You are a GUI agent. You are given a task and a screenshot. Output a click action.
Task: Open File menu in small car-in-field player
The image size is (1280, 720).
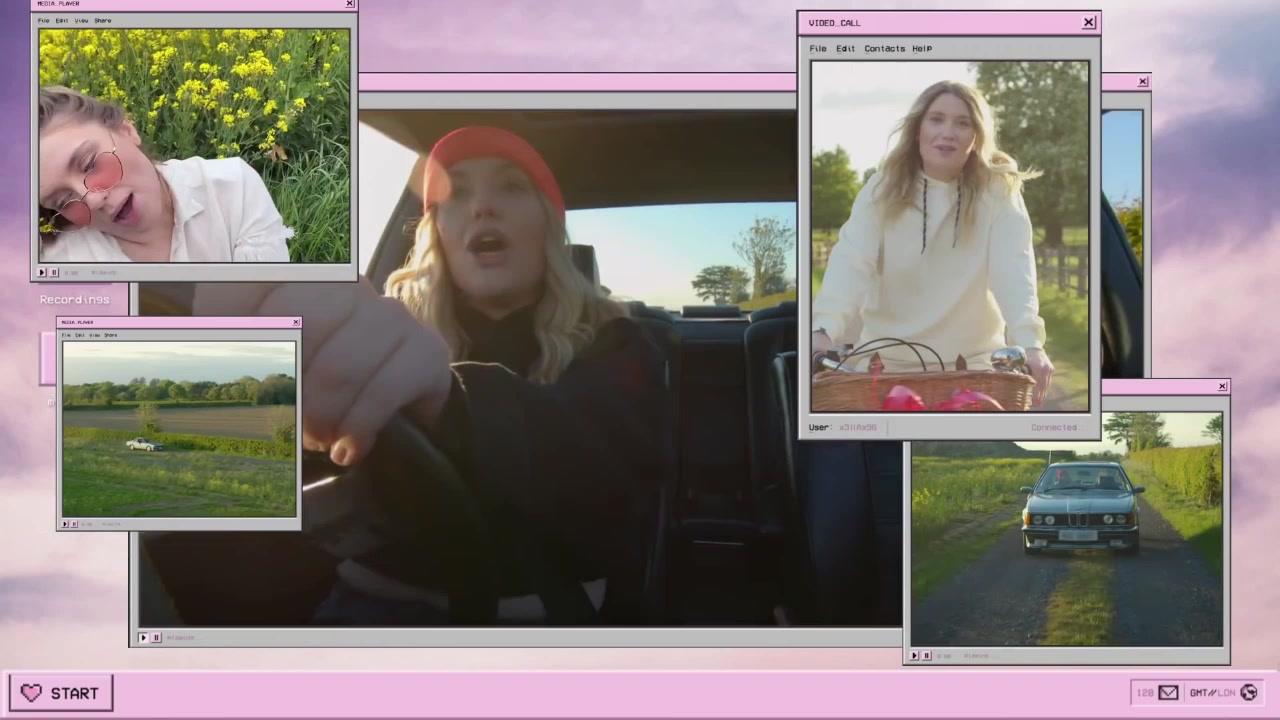(x=67, y=335)
